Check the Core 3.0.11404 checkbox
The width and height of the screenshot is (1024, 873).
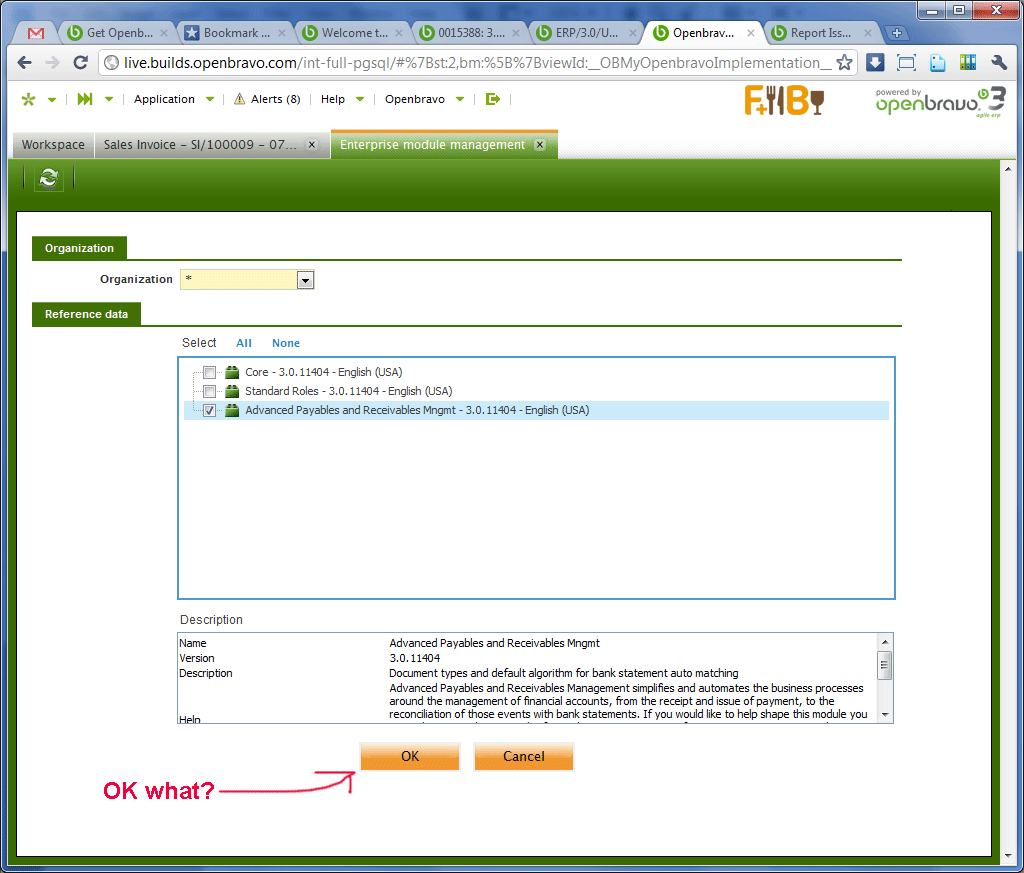(x=210, y=372)
